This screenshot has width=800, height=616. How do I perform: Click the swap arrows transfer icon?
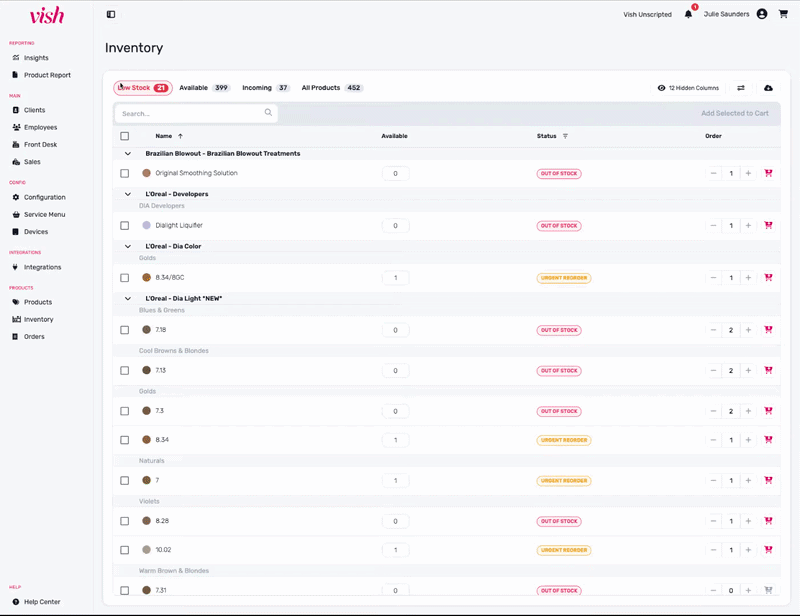(741, 88)
